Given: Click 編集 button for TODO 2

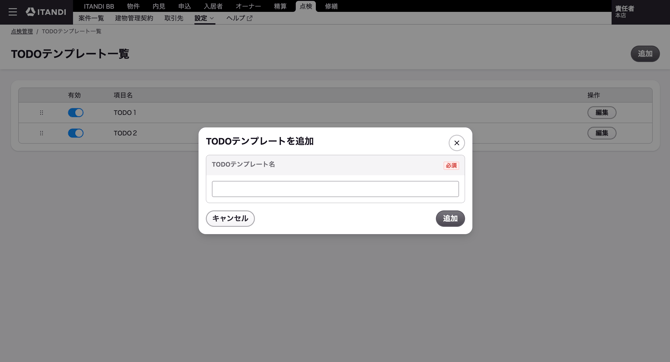Looking at the screenshot, I should coord(602,133).
